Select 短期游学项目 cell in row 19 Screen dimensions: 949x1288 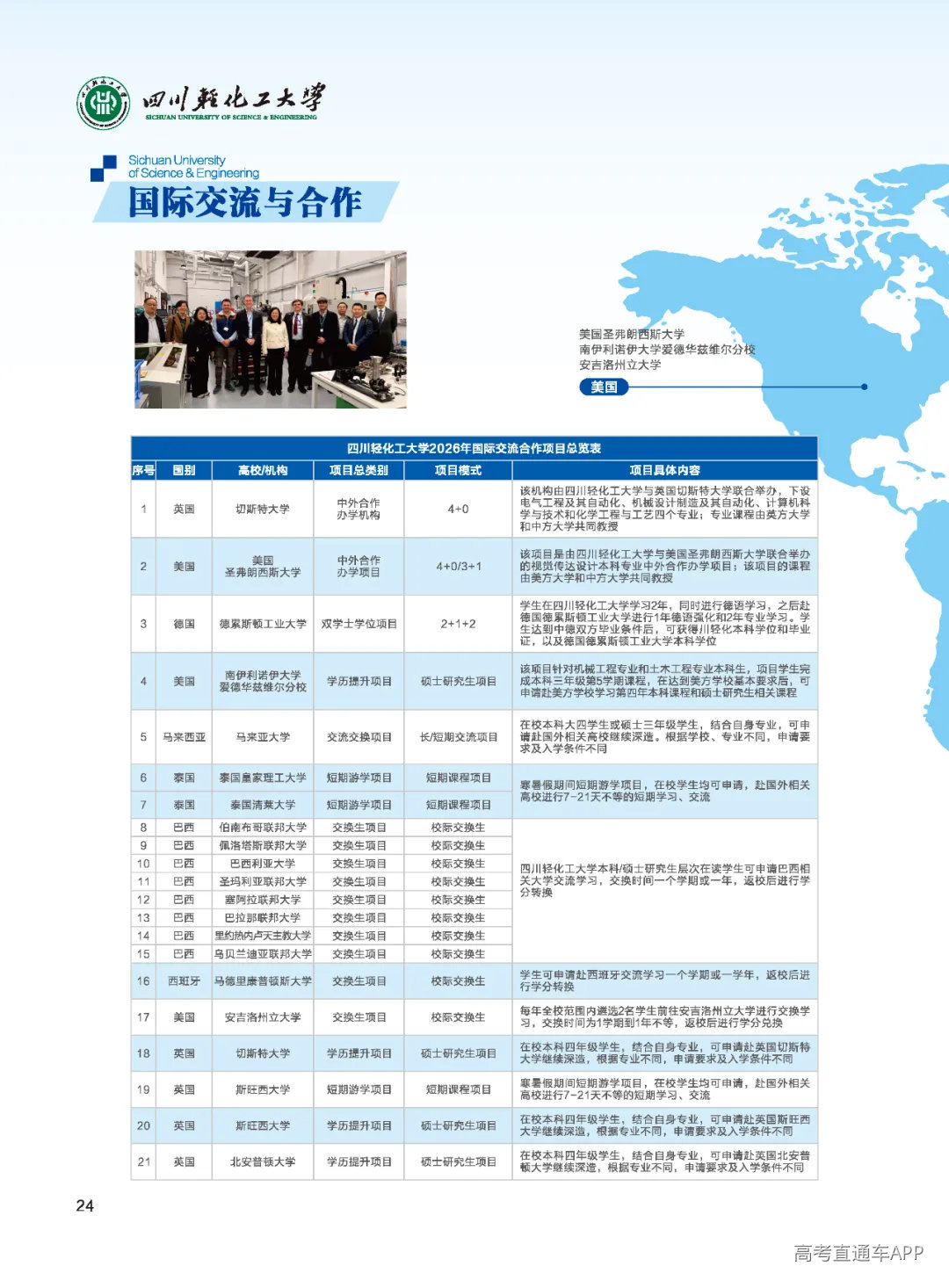(359, 1089)
